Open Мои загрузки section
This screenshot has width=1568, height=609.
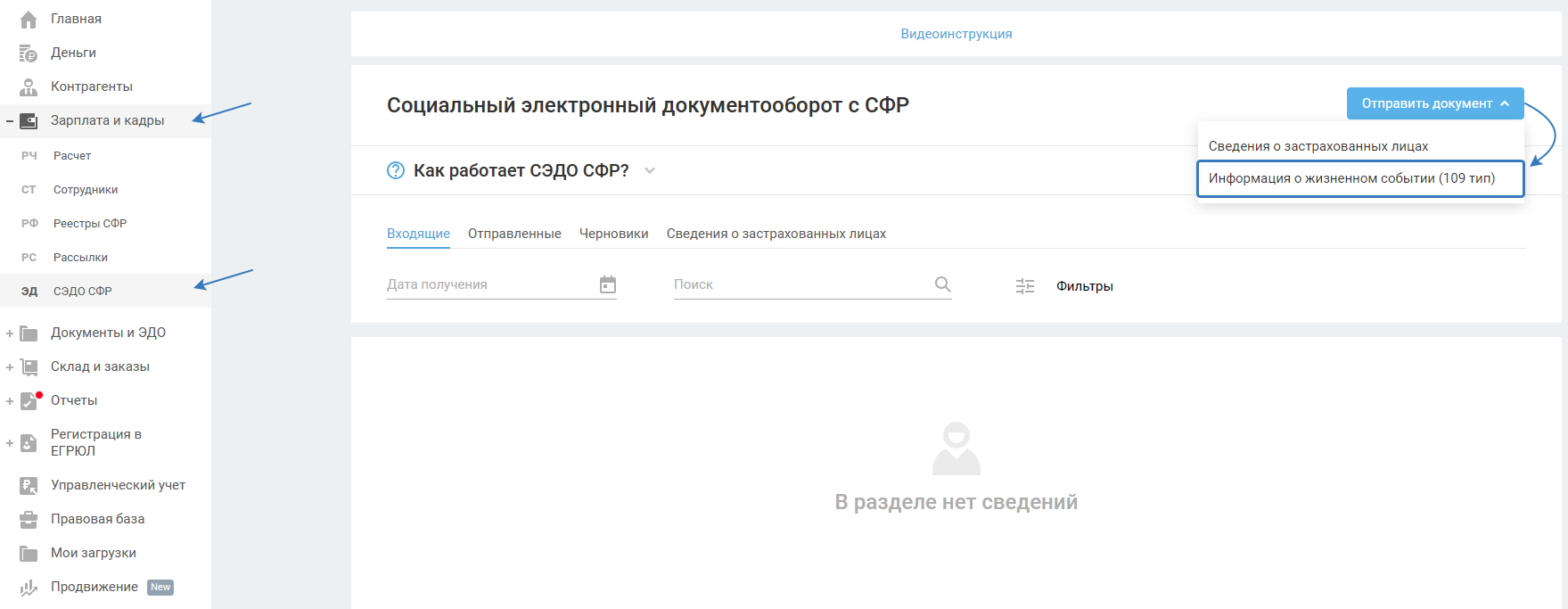coord(94,553)
